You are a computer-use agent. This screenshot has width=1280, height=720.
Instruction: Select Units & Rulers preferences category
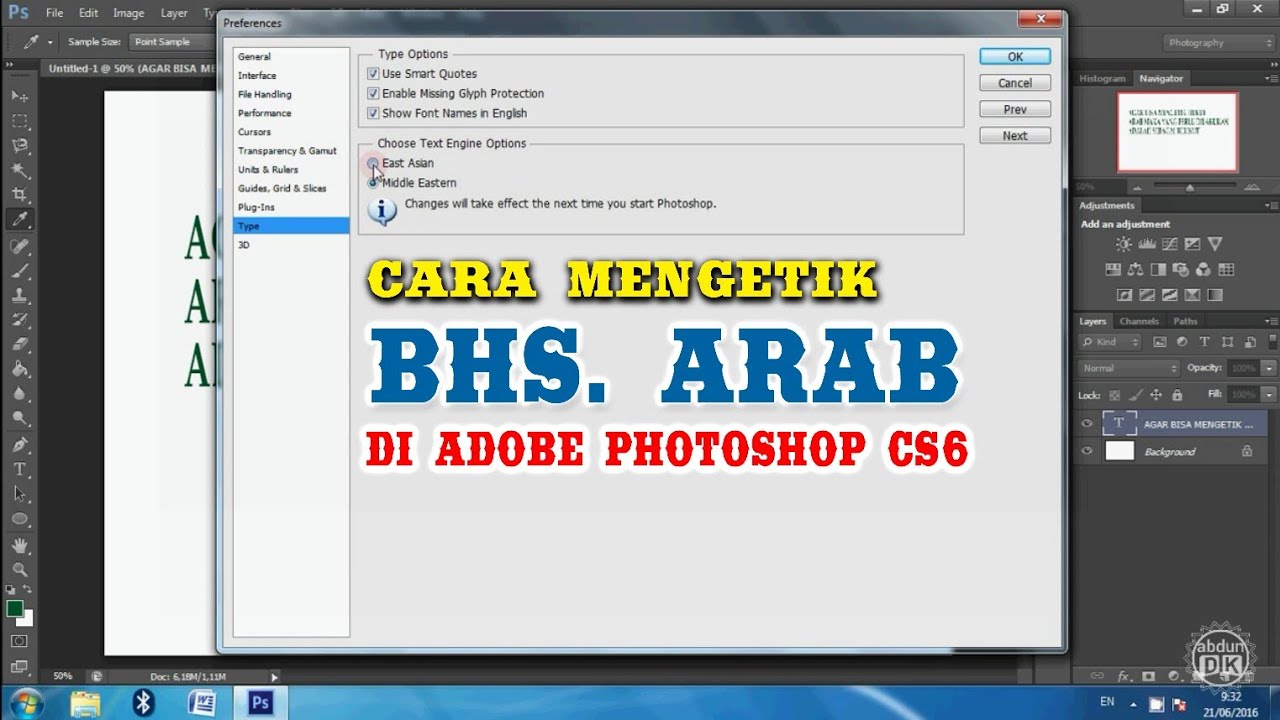291,170
